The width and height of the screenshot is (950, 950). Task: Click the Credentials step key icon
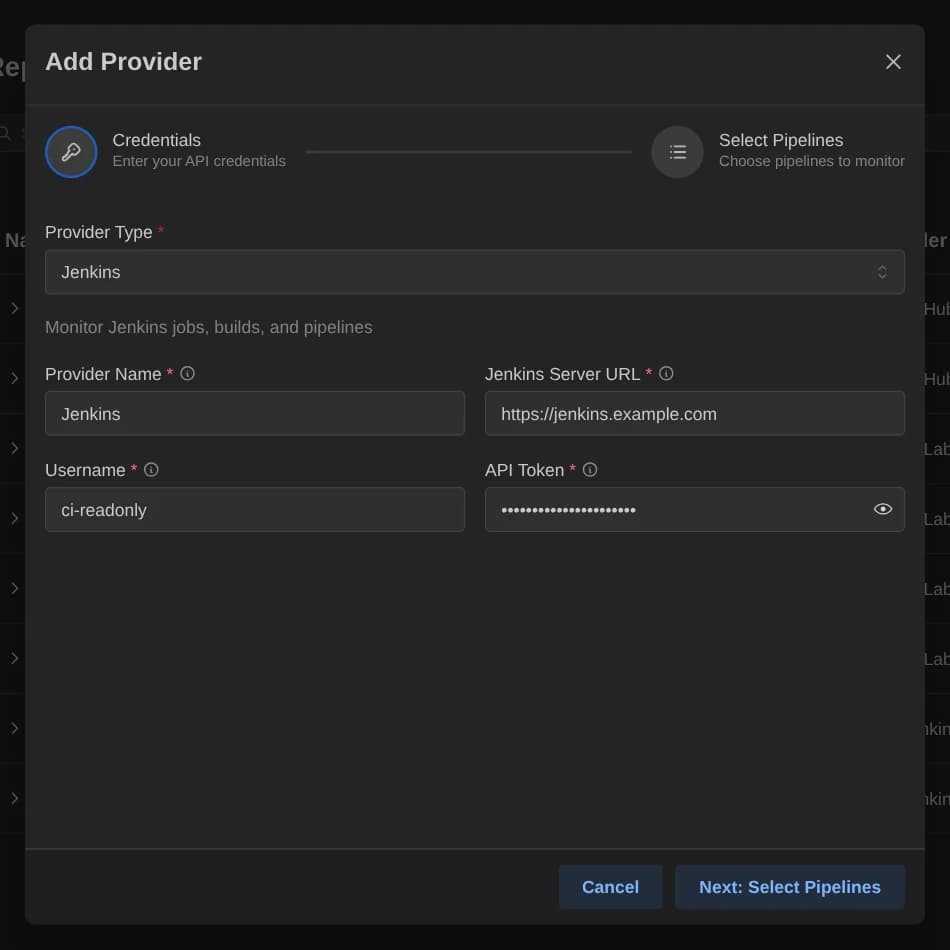point(71,151)
